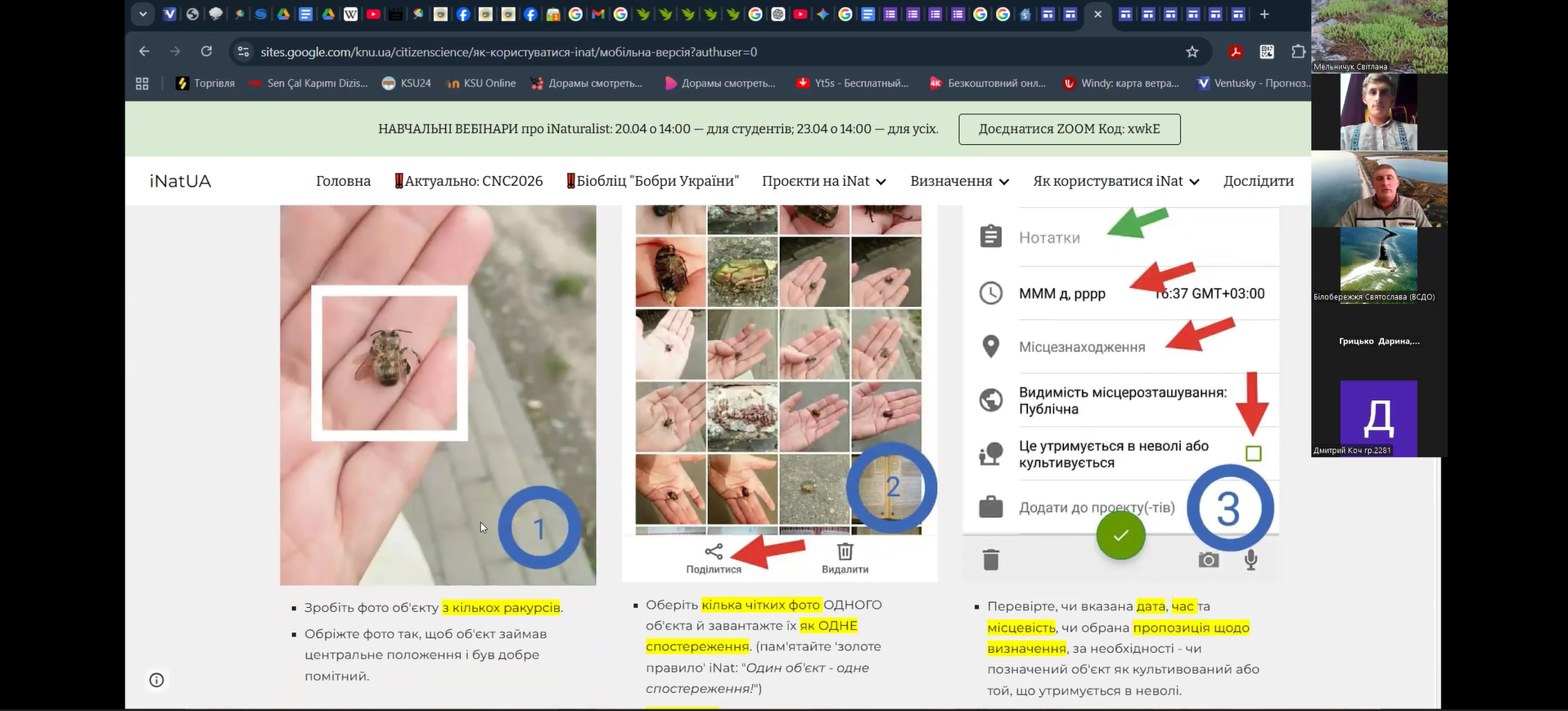The width and height of the screenshot is (1568, 711).
Task: Click the browser reload page icon
Action: click(x=206, y=52)
